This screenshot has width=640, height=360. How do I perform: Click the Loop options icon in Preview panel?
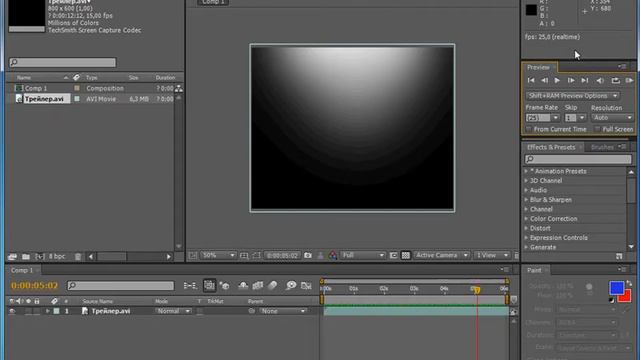click(616, 80)
